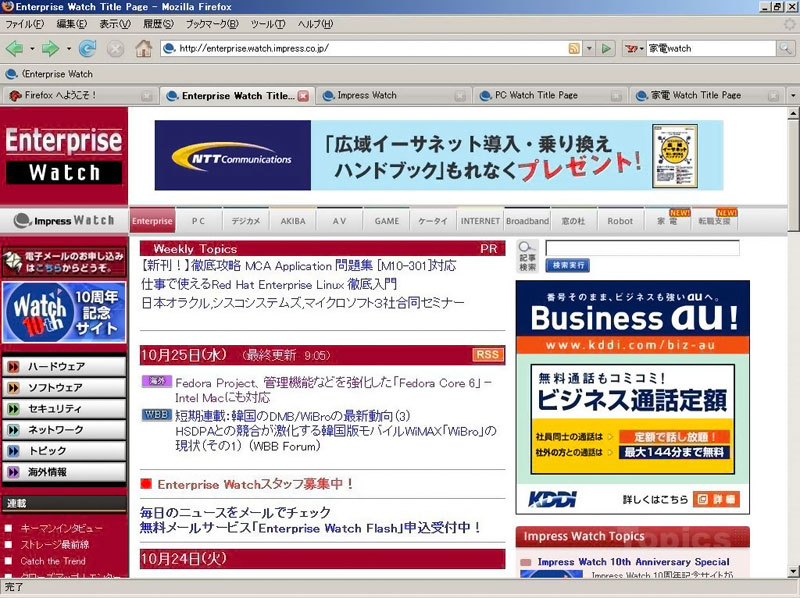Click the Enterprise Watch site logo
The height and width of the screenshot is (598, 800).
64,155
